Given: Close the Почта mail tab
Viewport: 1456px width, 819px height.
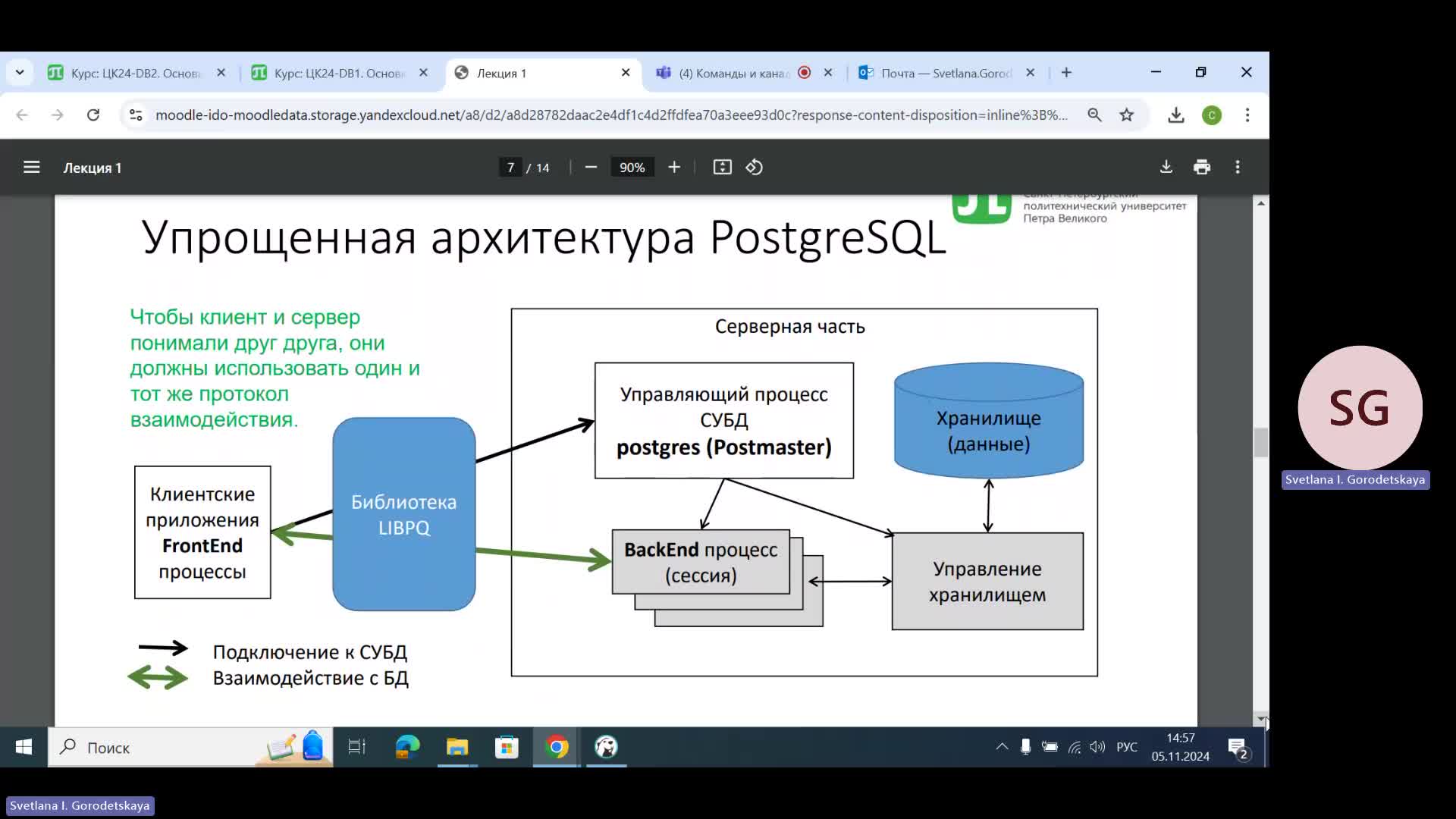Looking at the screenshot, I should pos(1030,73).
